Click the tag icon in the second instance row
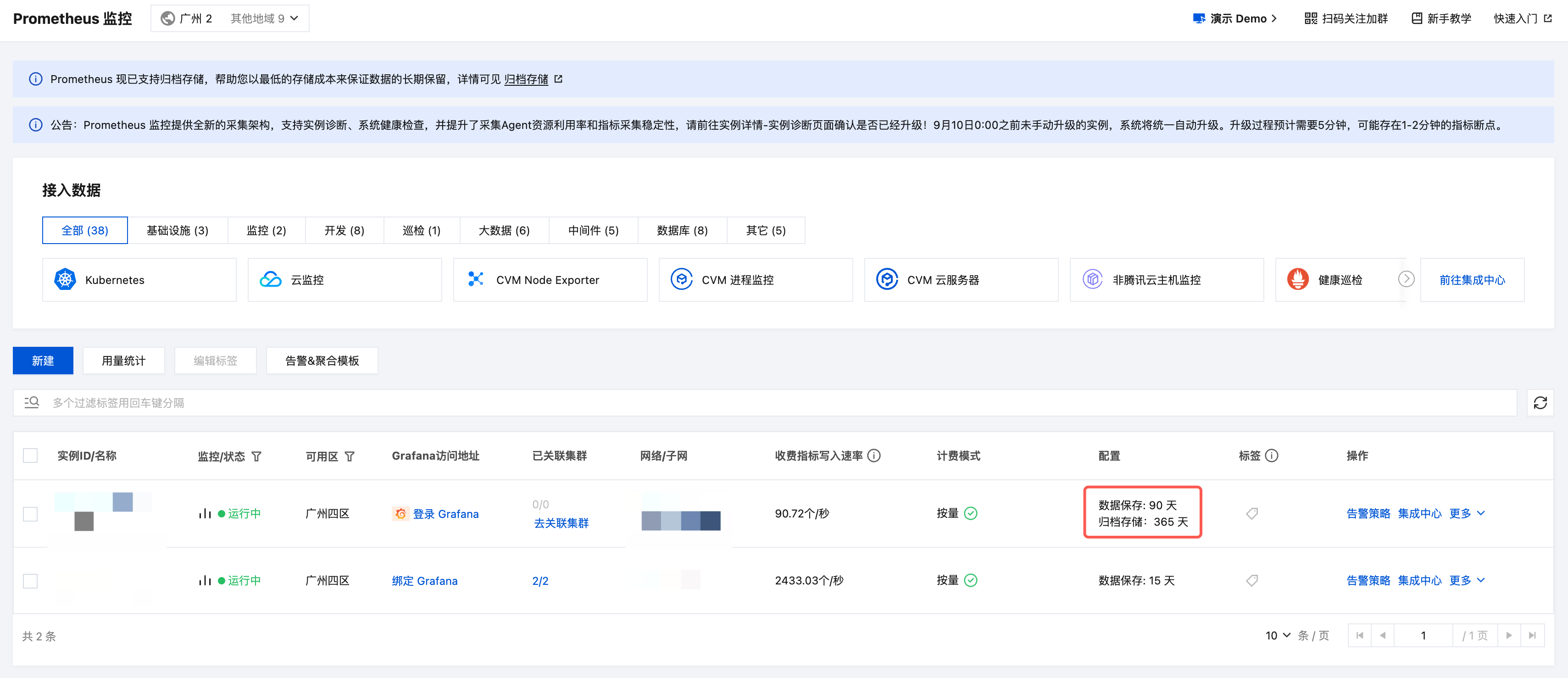Screen dimensions: 1568x678 point(1251,581)
